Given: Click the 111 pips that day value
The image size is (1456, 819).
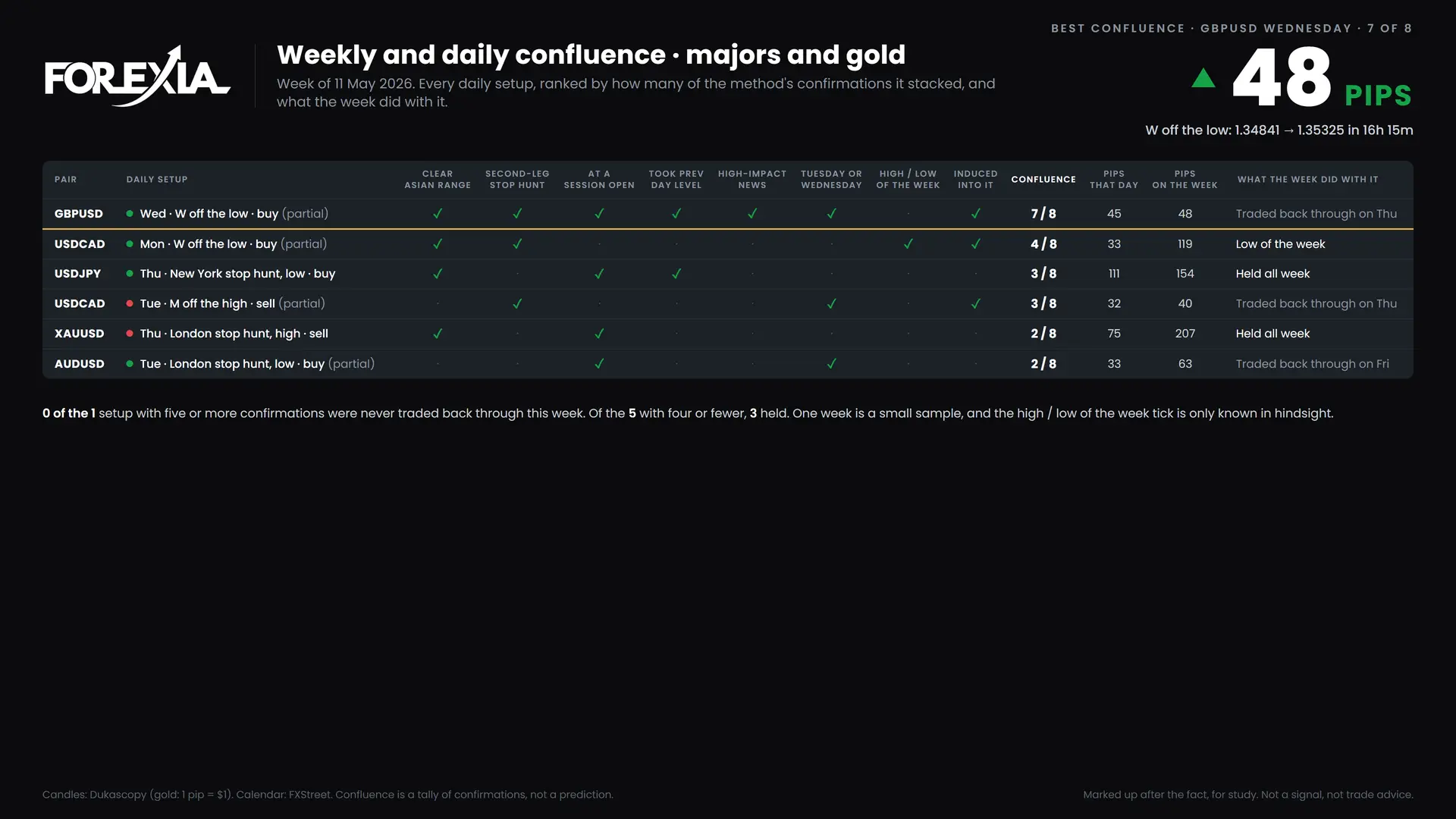Looking at the screenshot, I should (x=1114, y=274).
